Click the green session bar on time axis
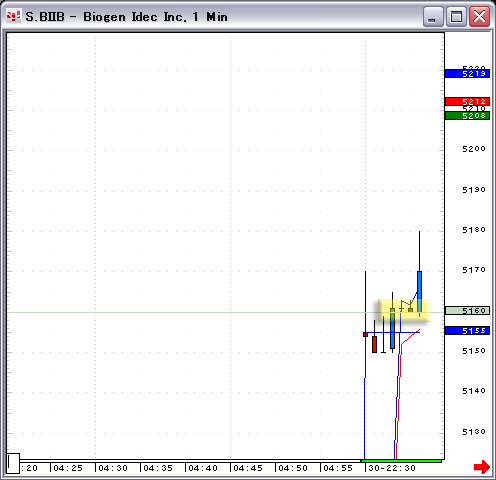Viewport: 496px width, 480px height. (x=401, y=461)
